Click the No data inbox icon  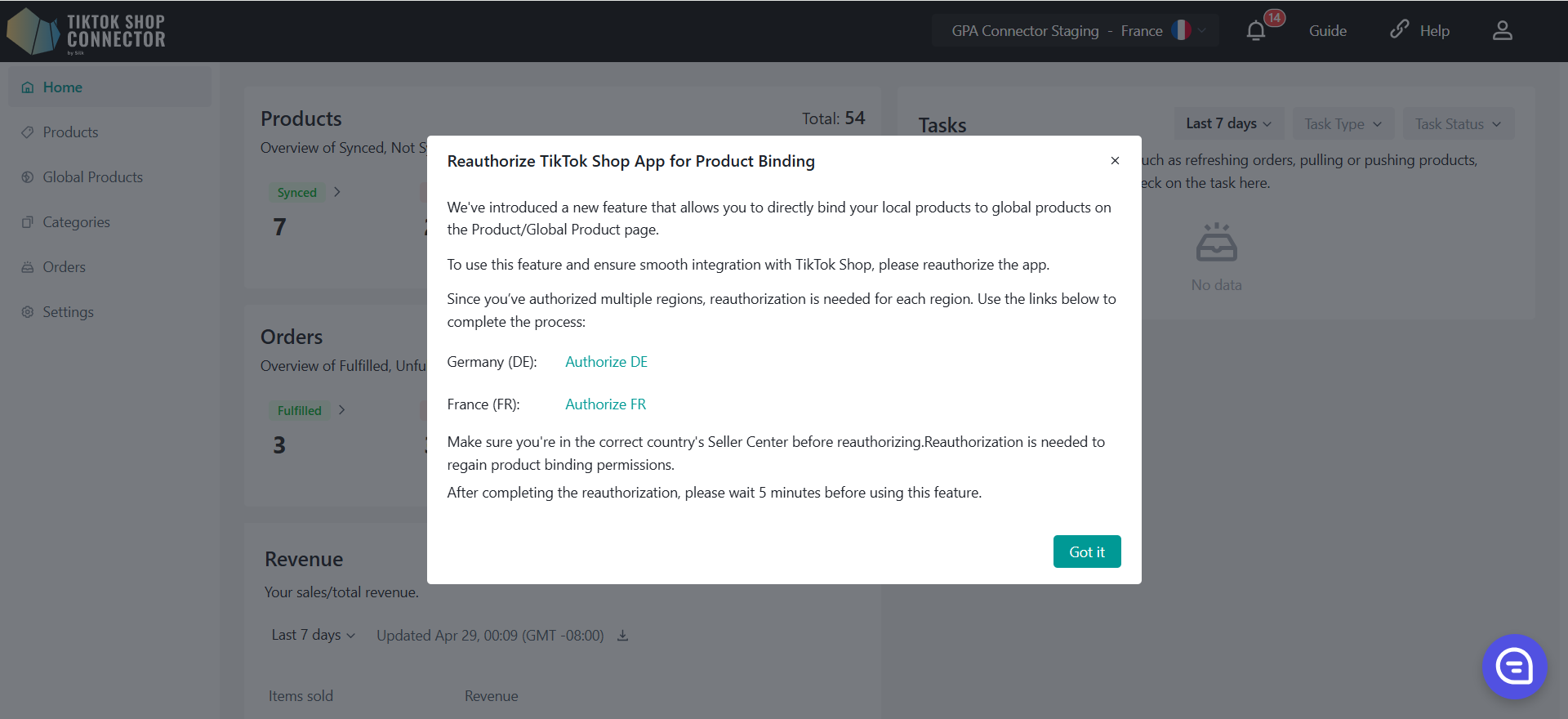1216,243
